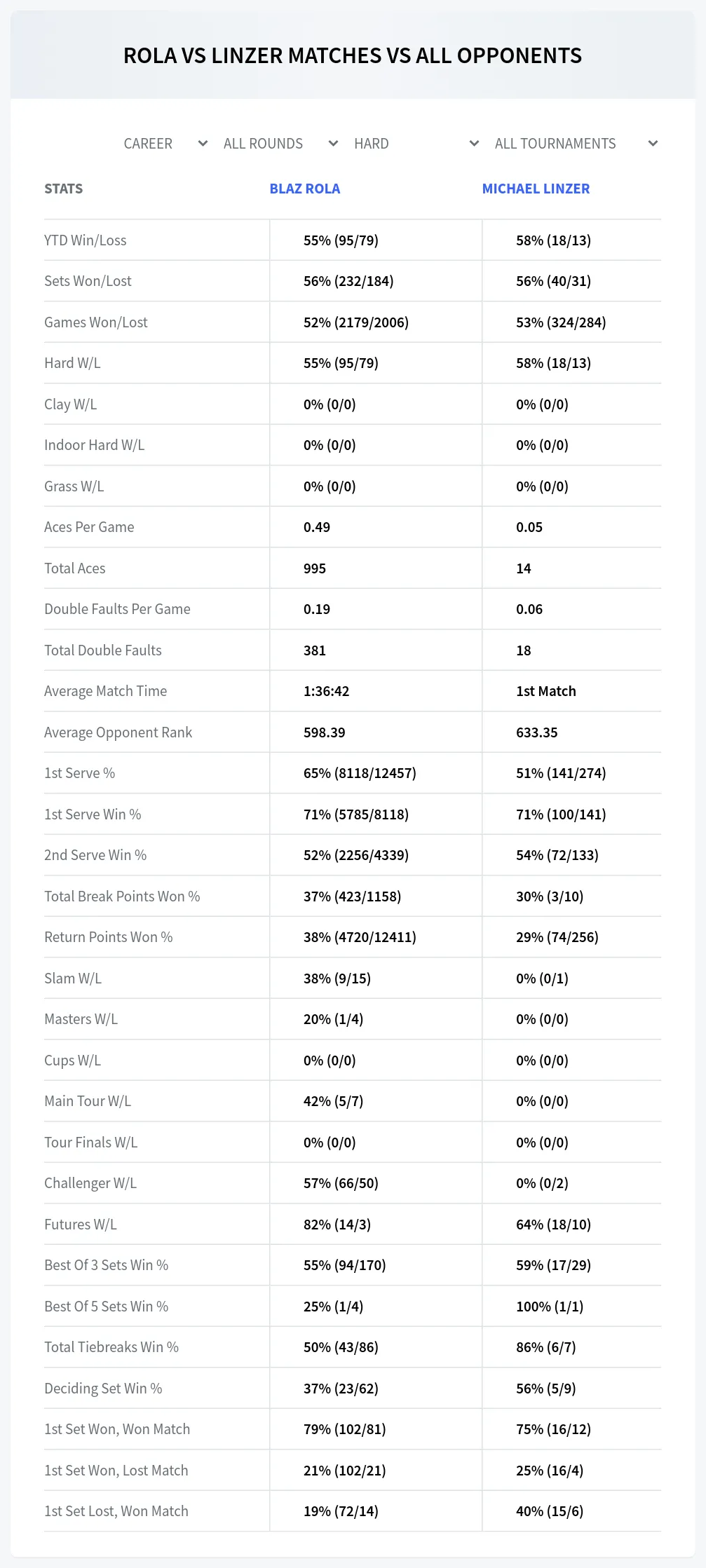The image size is (706, 1568).
Task: Open the CAREER timeframe dropdown
Action: click(x=165, y=144)
